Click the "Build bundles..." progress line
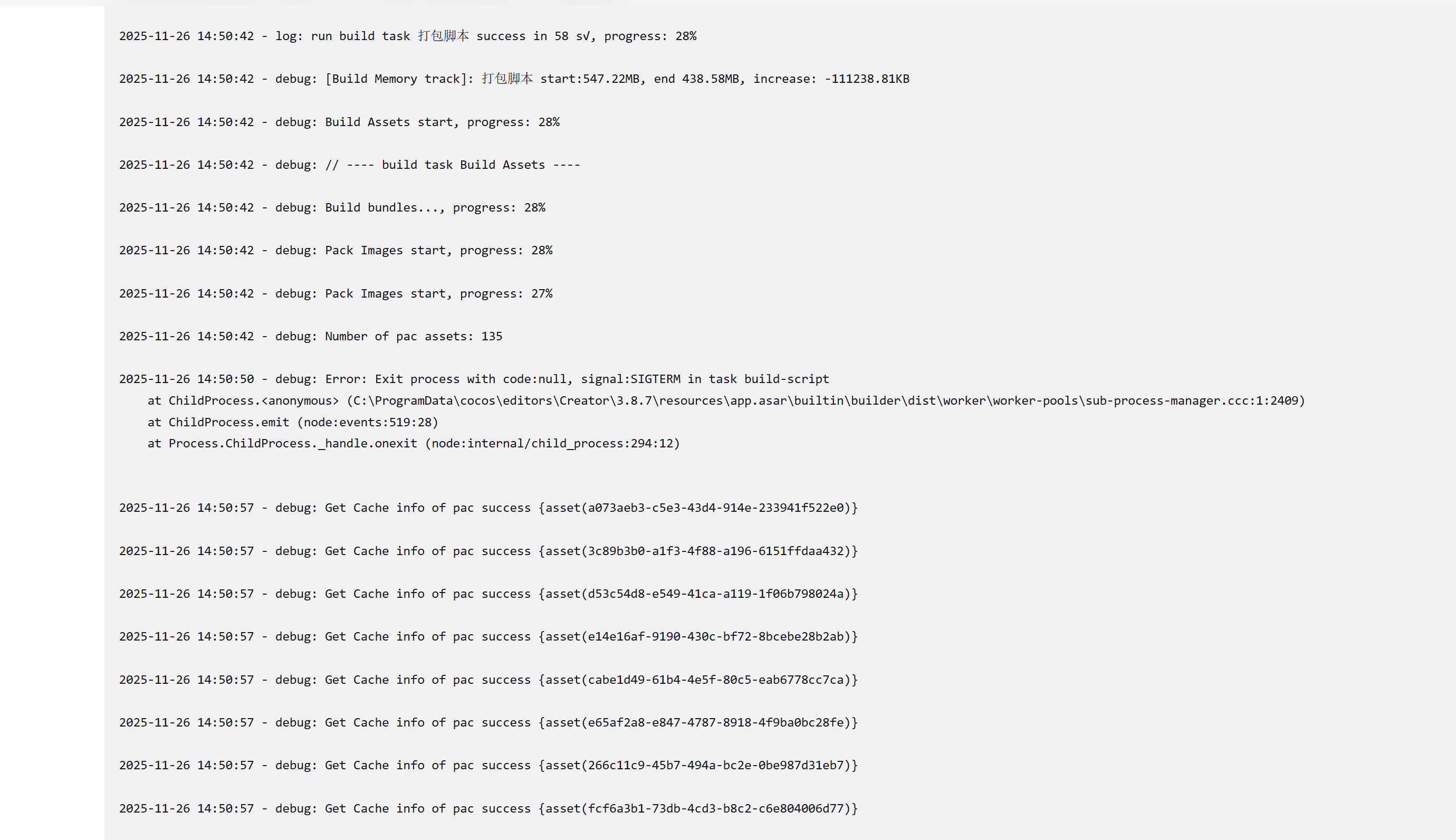This screenshot has width=1456, height=840. (x=332, y=208)
